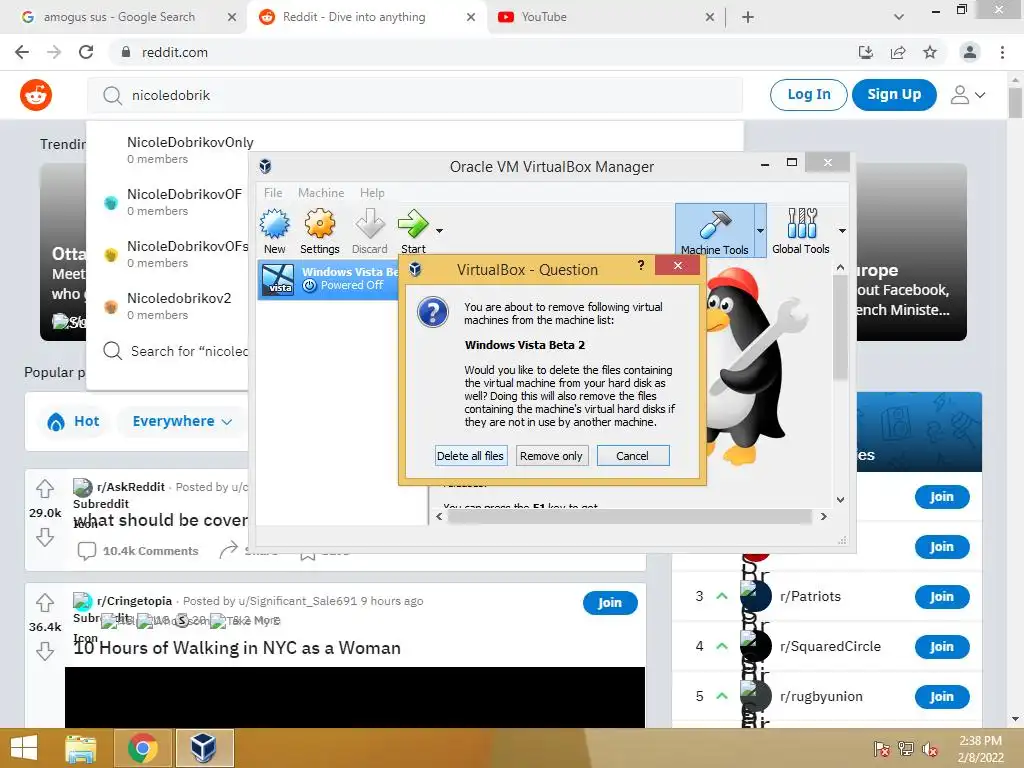
Task: Select Nicoledobrikov2 search suggestion
Action: click(x=178, y=306)
